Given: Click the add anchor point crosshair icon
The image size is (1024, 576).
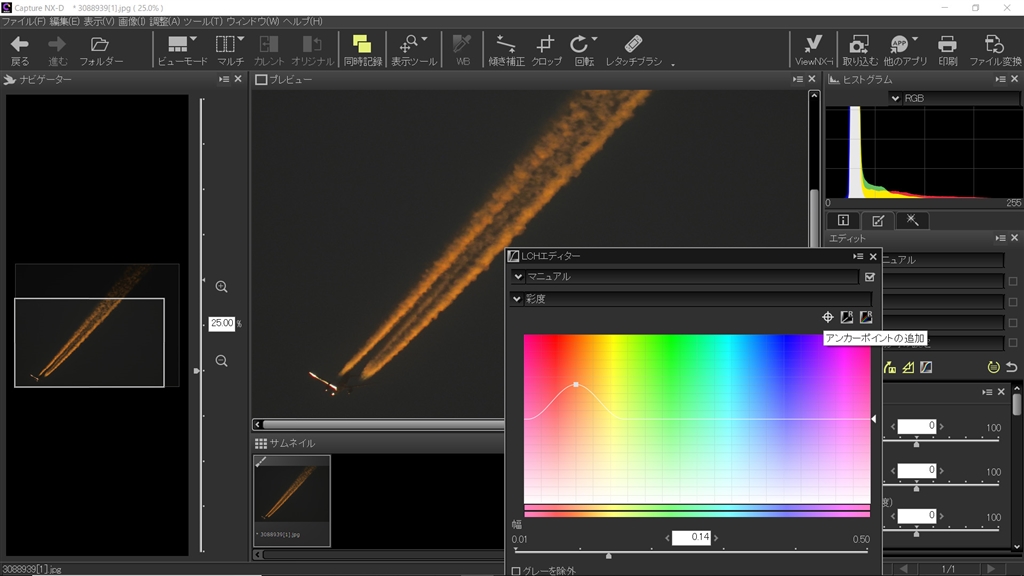Looking at the screenshot, I should click(x=827, y=317).
